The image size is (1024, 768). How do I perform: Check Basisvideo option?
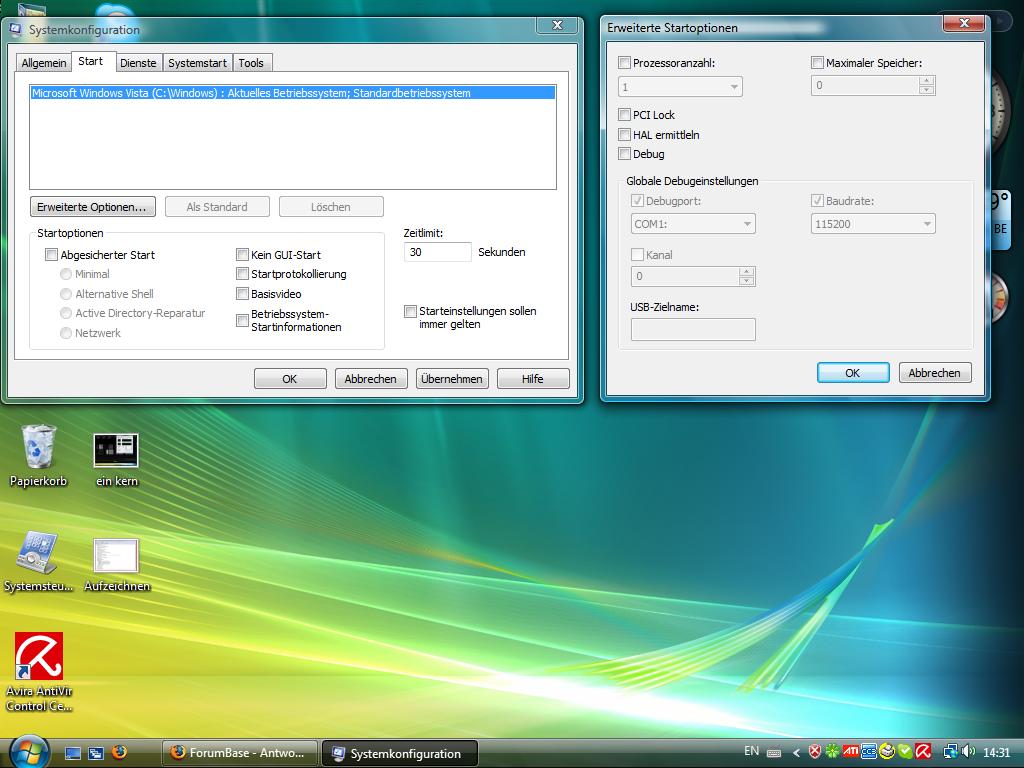[x=242, y=294]
